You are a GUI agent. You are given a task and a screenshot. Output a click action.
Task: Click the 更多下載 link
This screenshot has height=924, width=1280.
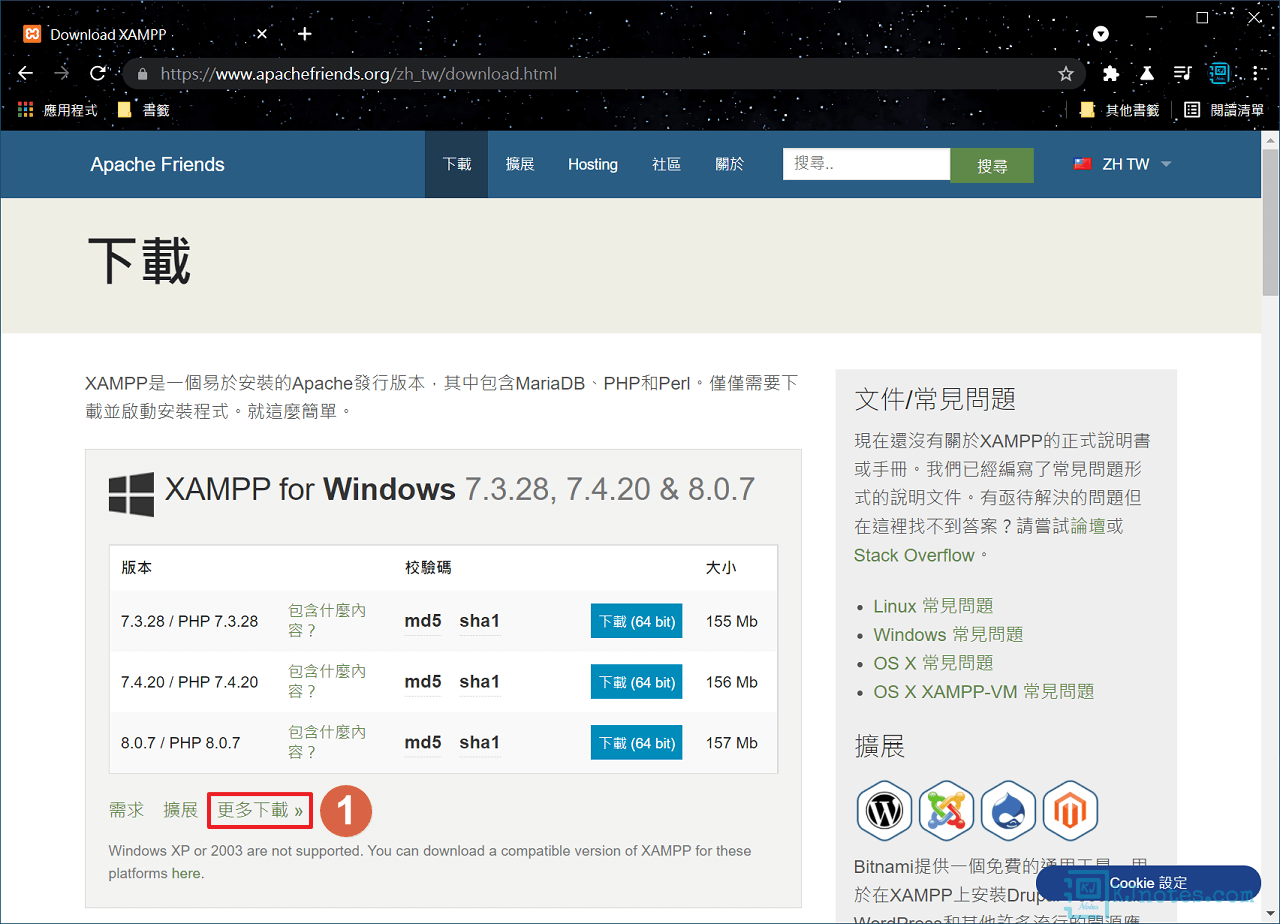(x=260, y=810)
